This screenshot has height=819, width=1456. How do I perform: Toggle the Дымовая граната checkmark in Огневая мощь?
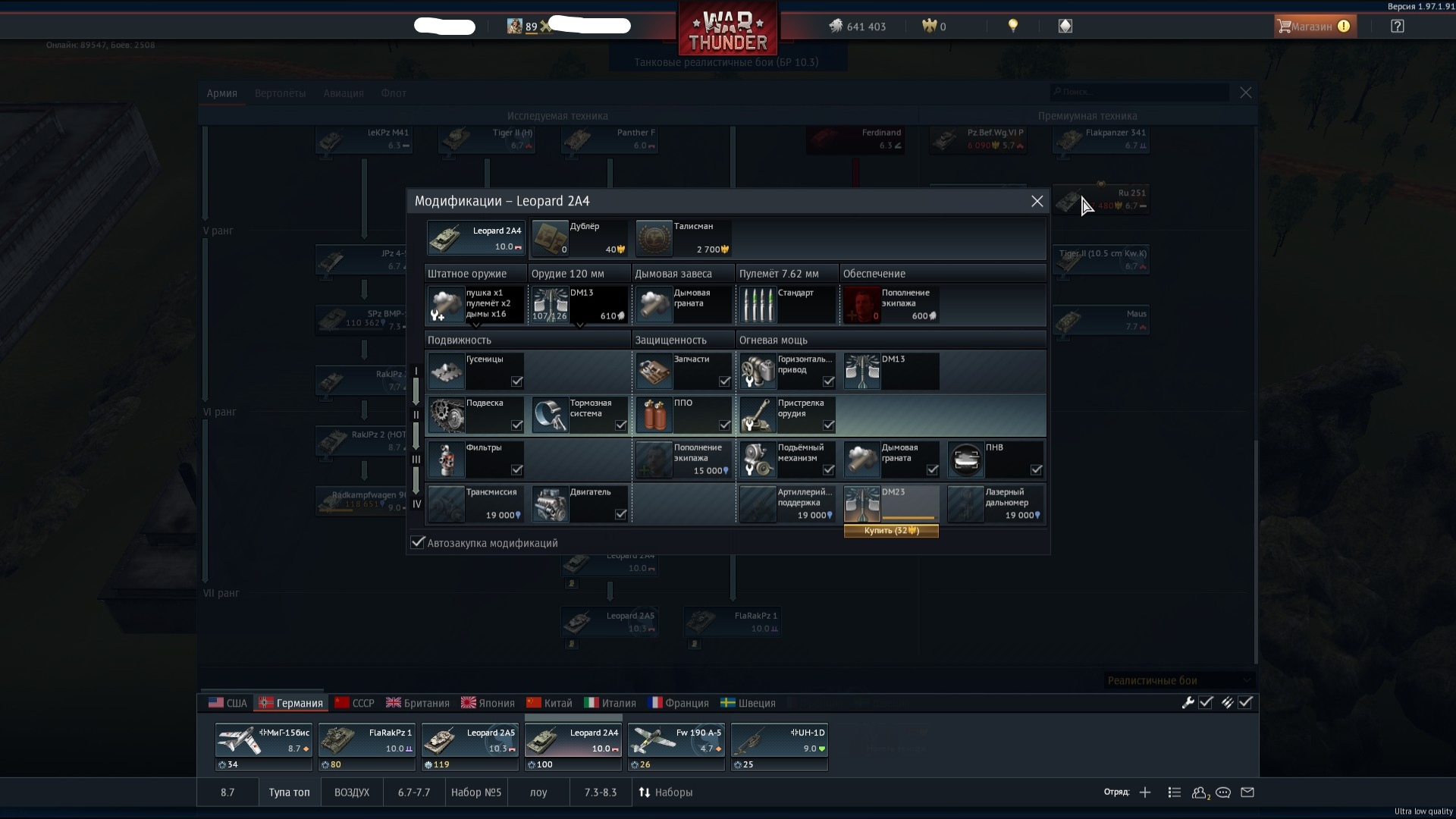click(x=933, y=470)
